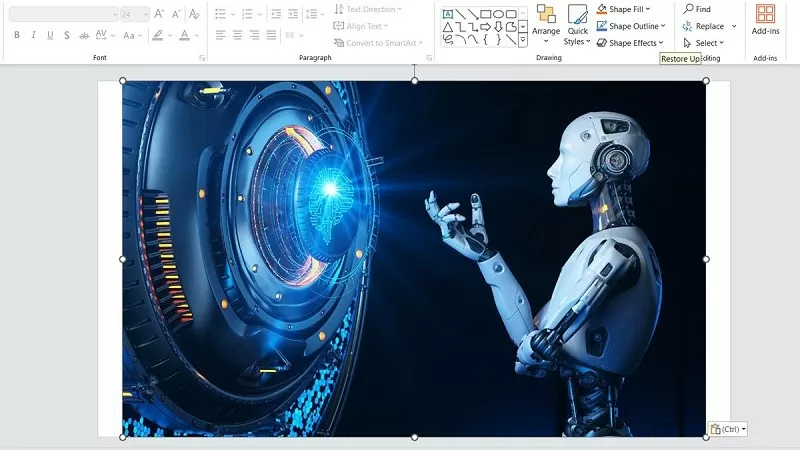Pick the Rectangle shape in the gallery
The height and width of the screenshot is (450, 800).
[485, 14]
